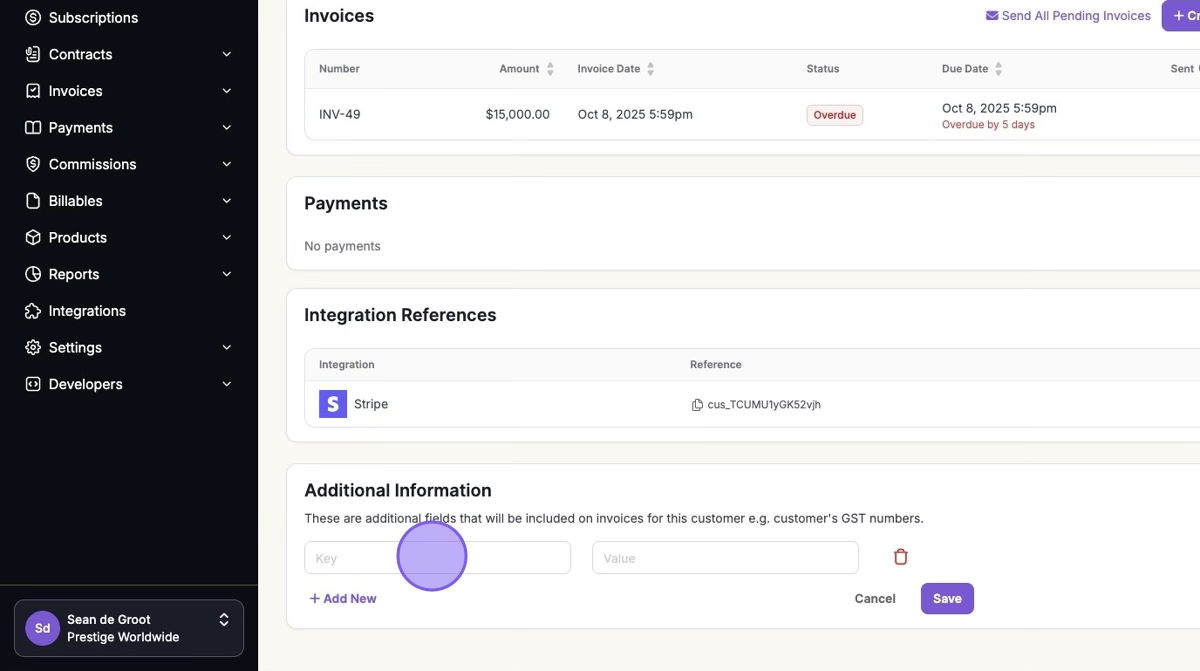Save the additional information fields
The width and height of the screenshot is (1200, 671).
tap(946, 599)
